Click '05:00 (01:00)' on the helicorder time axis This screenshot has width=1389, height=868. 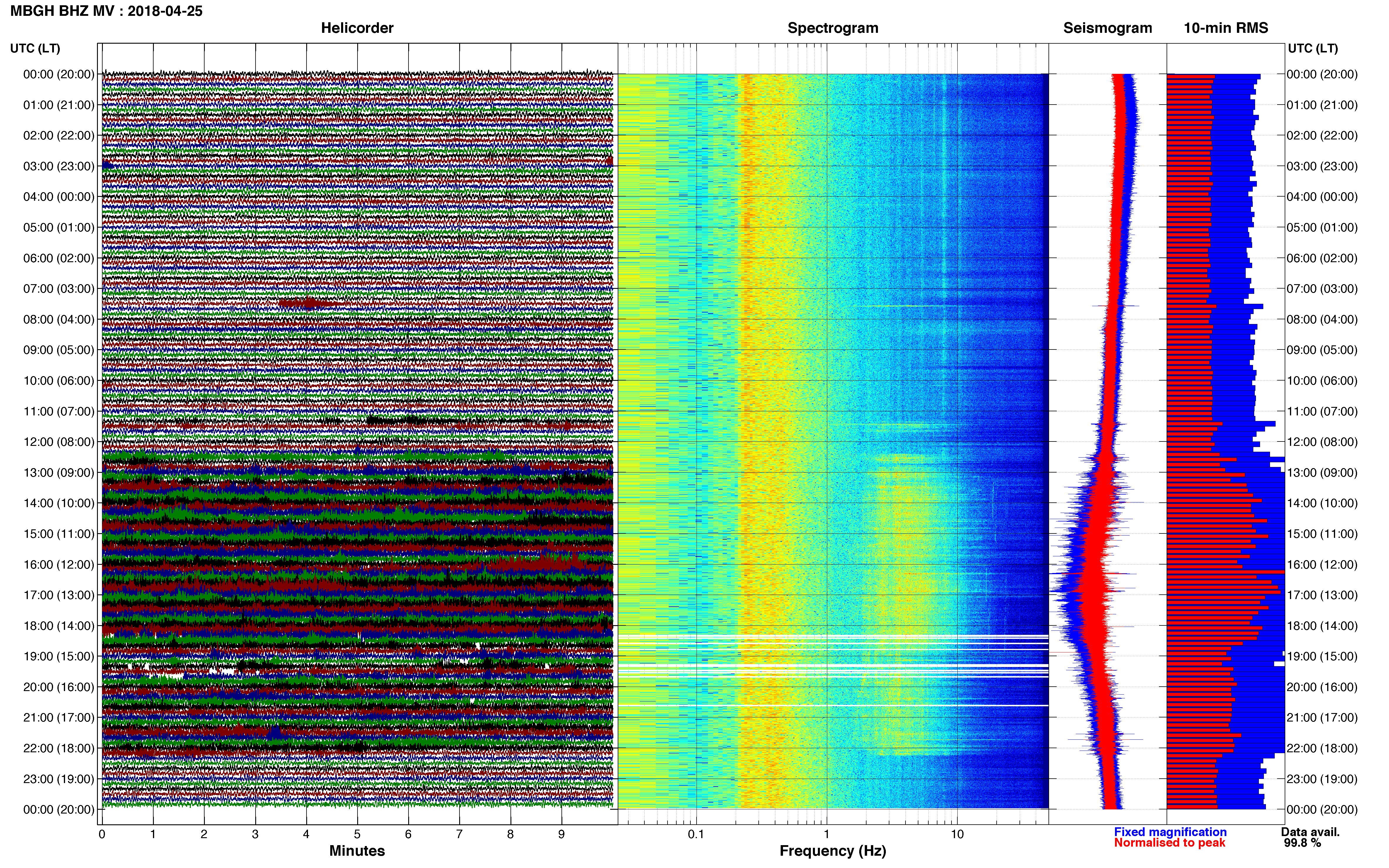[59, 227]
